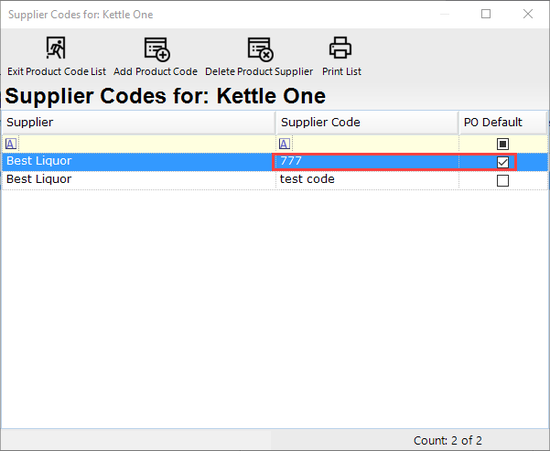Toggle the PO Default filter row checkbox
Screen dimensions: 550x451
(x=503, y=144)
